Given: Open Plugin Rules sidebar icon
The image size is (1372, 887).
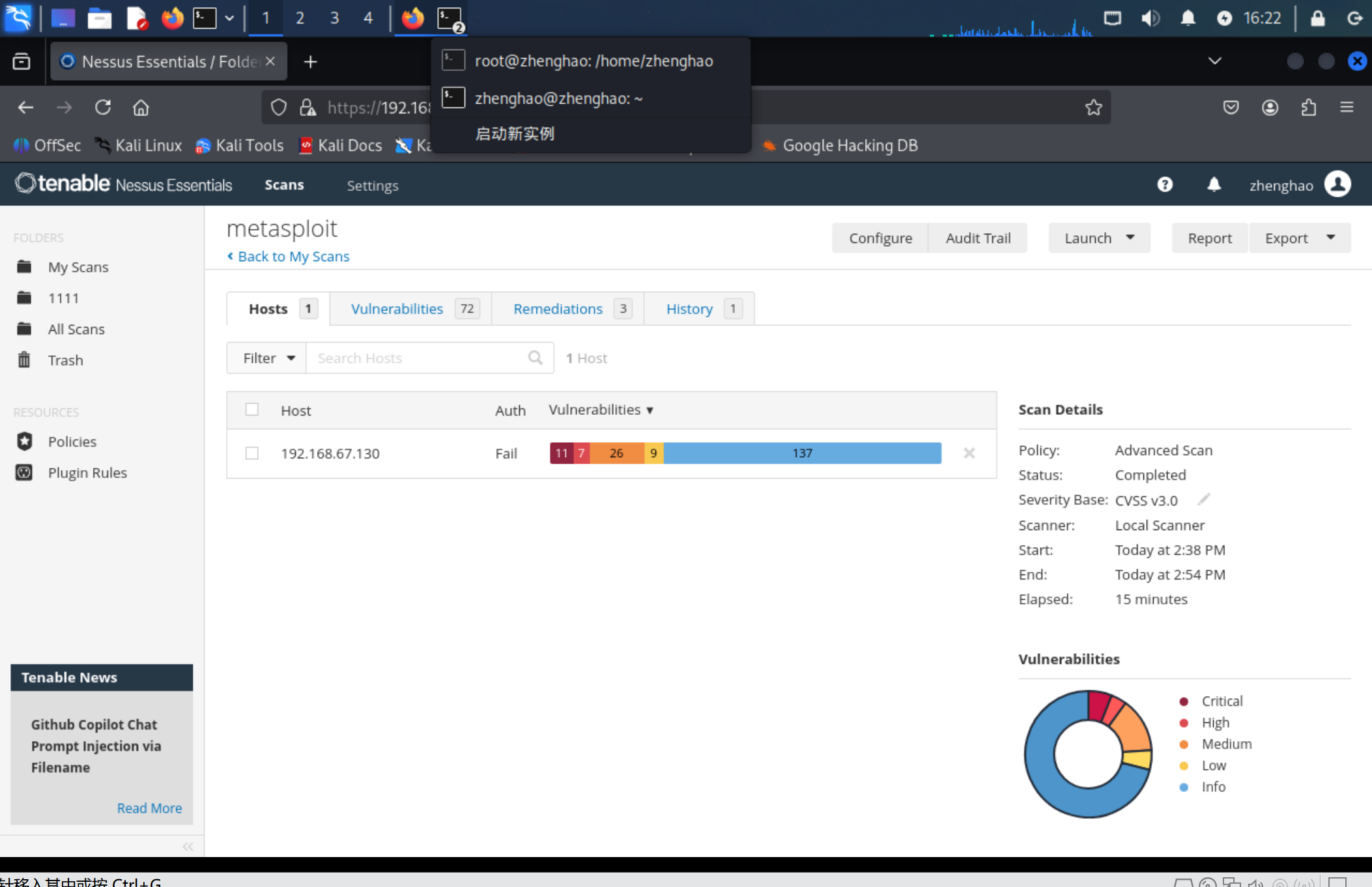Looking at the screenshot, I should (x=25, y=473).
